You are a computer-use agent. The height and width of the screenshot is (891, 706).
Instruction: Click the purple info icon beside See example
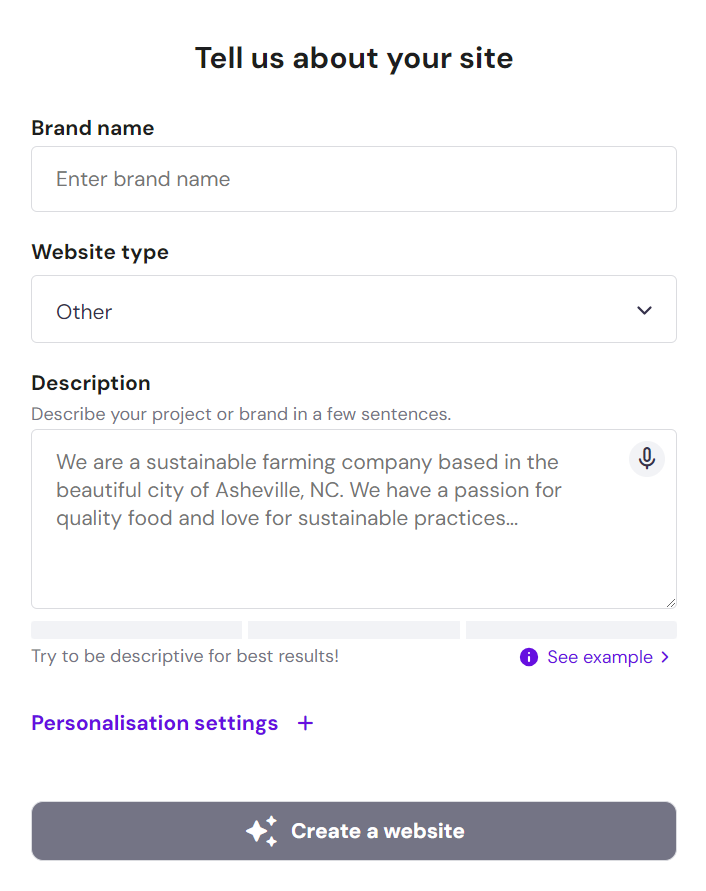(529, 657)
